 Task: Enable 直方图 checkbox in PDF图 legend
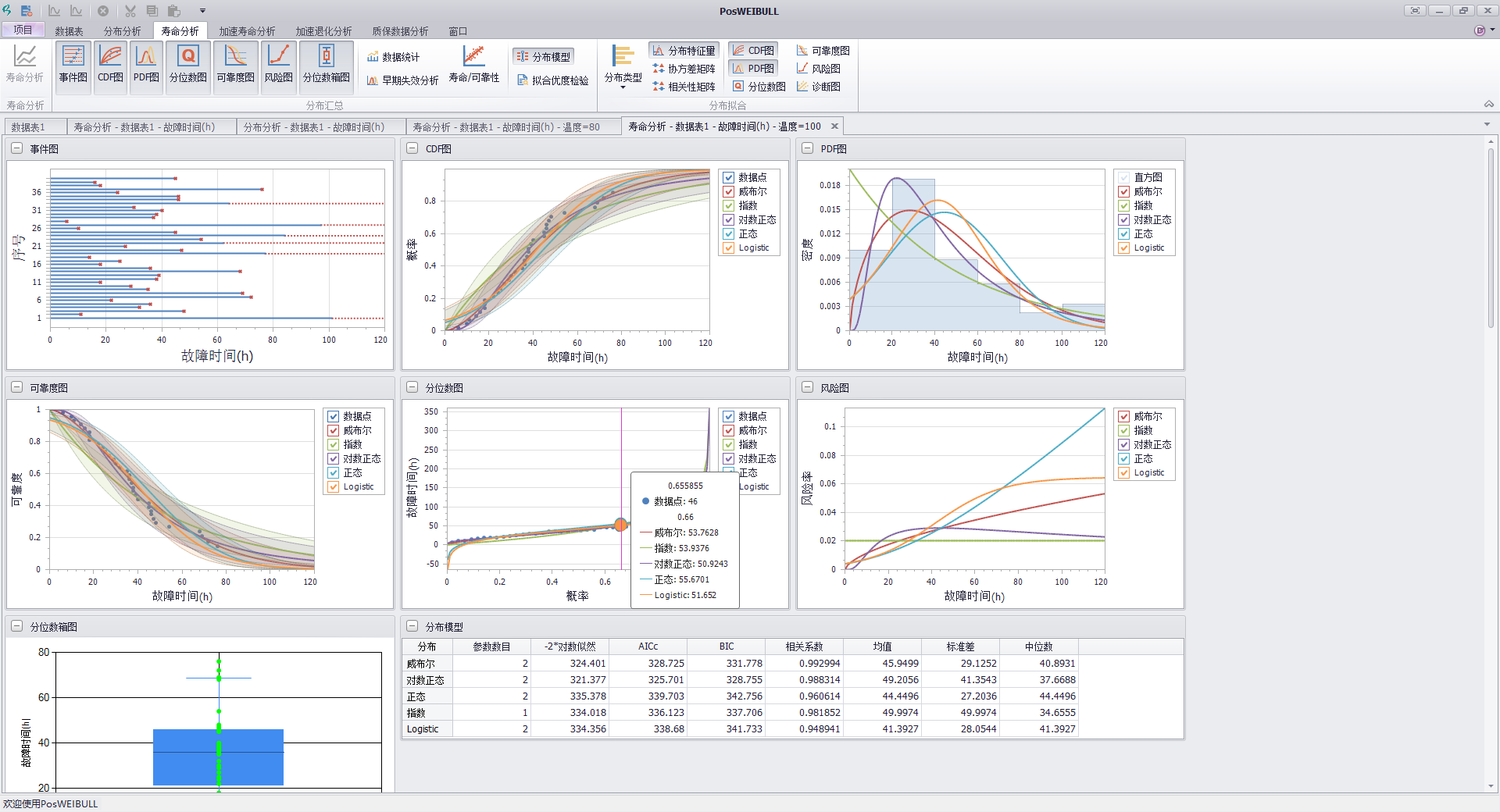tap(1123, 178)
